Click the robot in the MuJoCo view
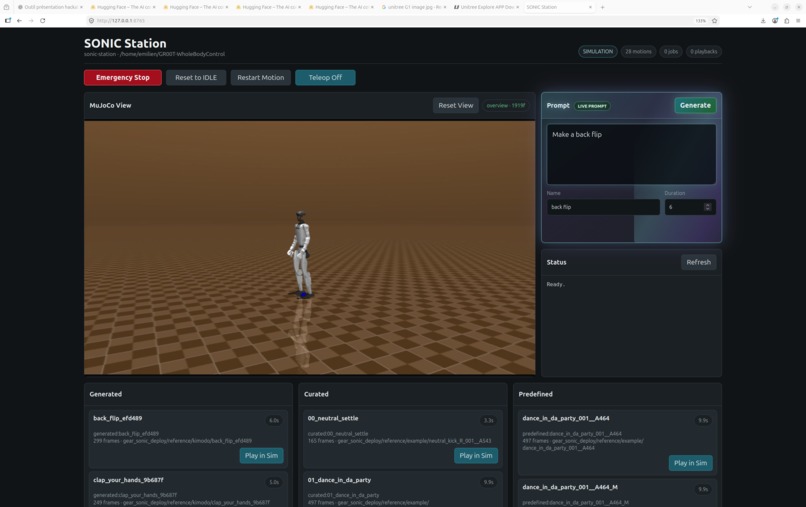This screenshot has height=507, width=806. click(x=301, y=254)
